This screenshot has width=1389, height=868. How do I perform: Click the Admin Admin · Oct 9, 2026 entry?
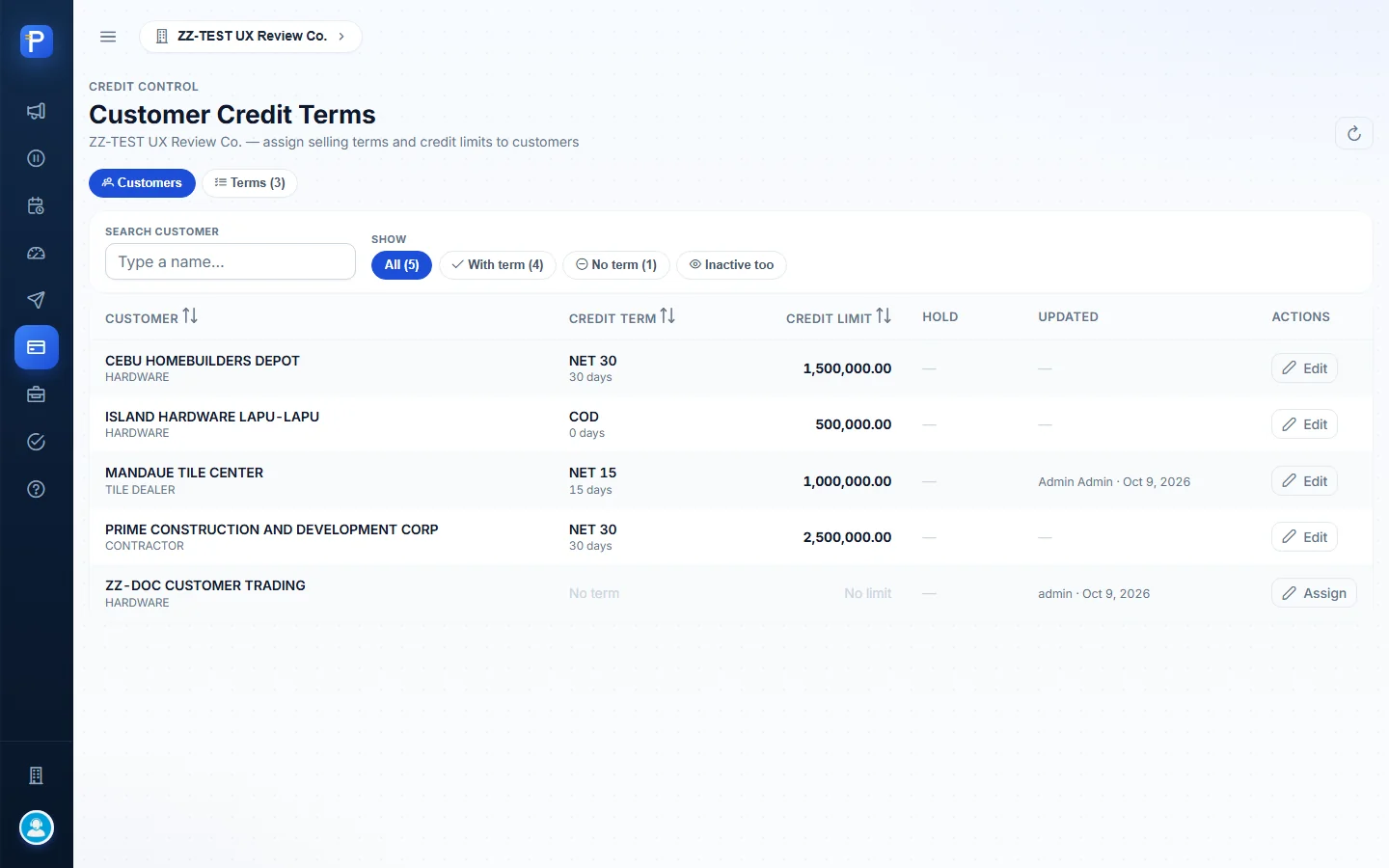coord(1114,481)
